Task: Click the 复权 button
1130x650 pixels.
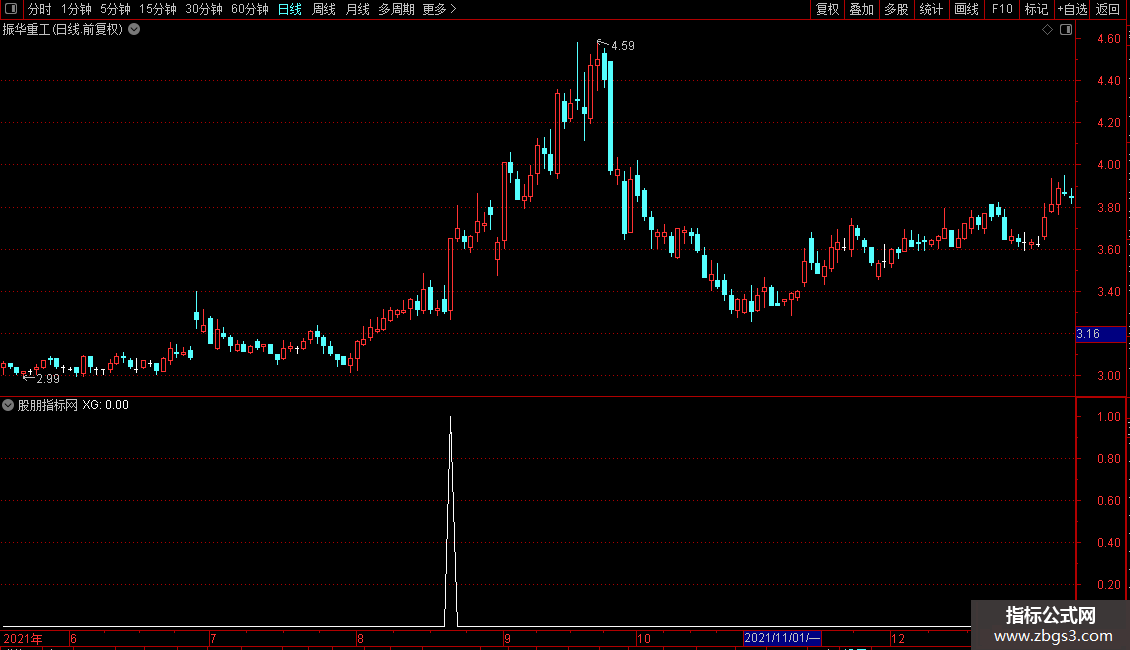Action: click(x=827, y=9)
